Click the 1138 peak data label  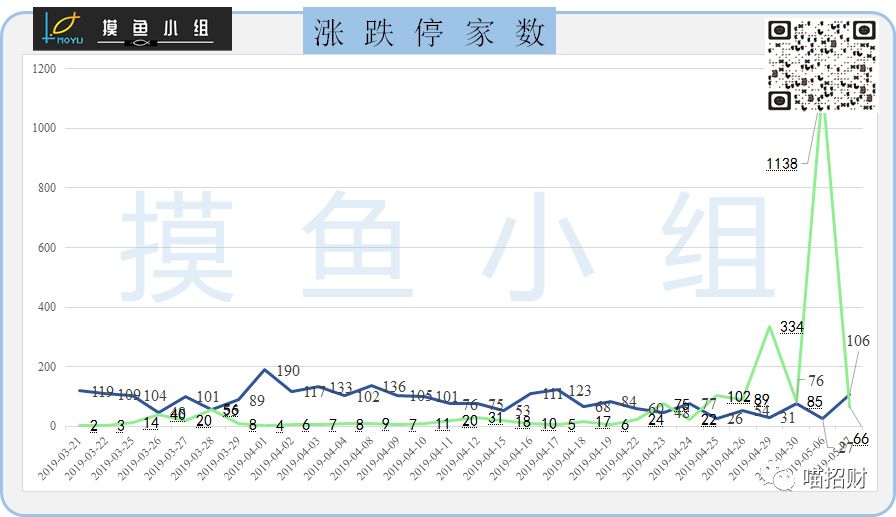coord(782,164)
